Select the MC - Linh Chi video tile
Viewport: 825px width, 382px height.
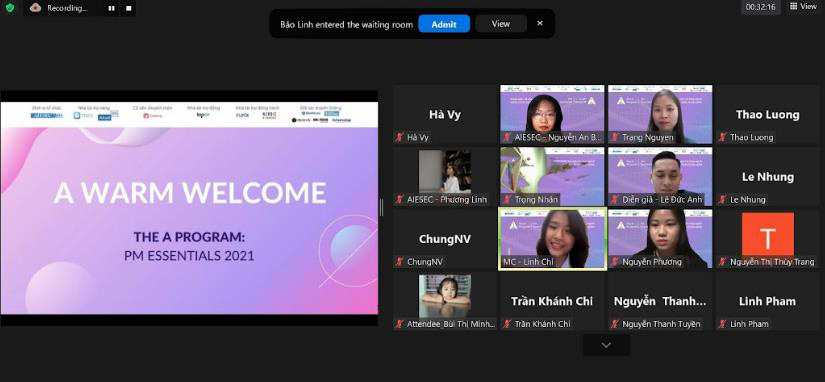[x=552, y=238]
